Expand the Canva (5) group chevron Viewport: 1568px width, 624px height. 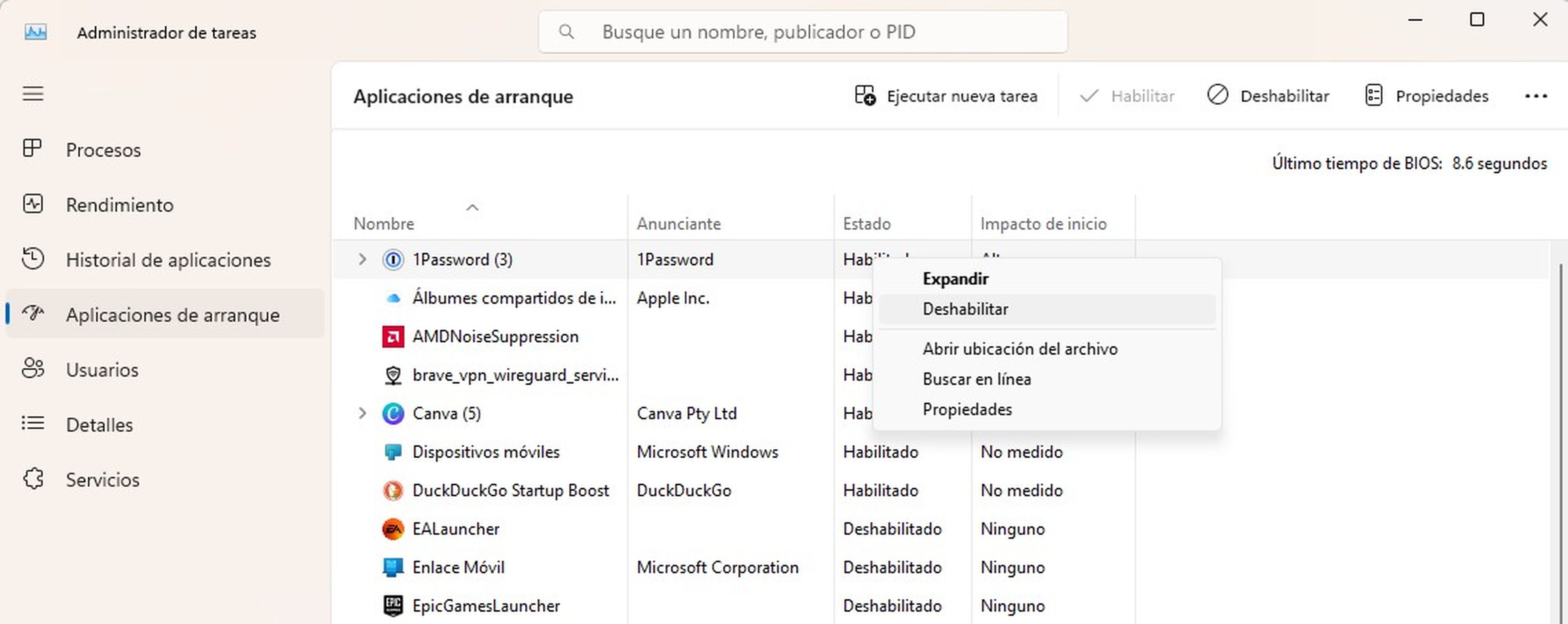pyautogui.click(x=362, y=413)
